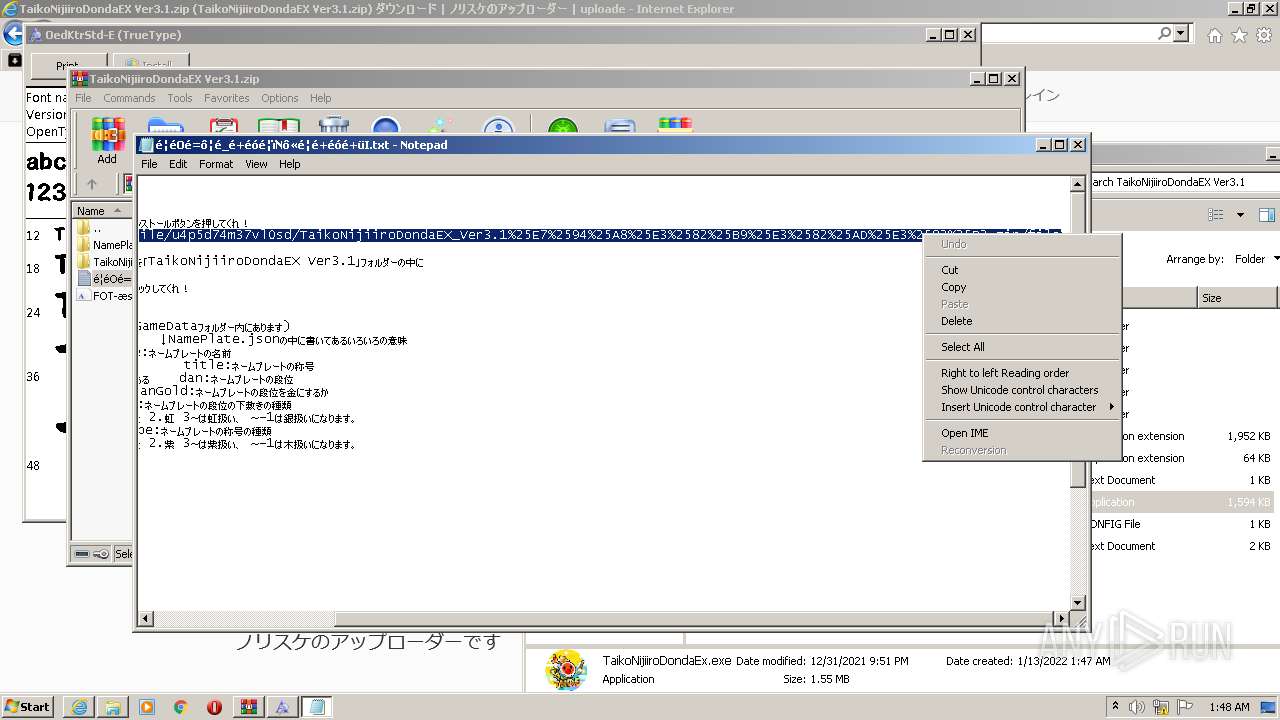Open the WinRAR Options menu
This screenshot has width=1280, height=720.
pos(280,98)
